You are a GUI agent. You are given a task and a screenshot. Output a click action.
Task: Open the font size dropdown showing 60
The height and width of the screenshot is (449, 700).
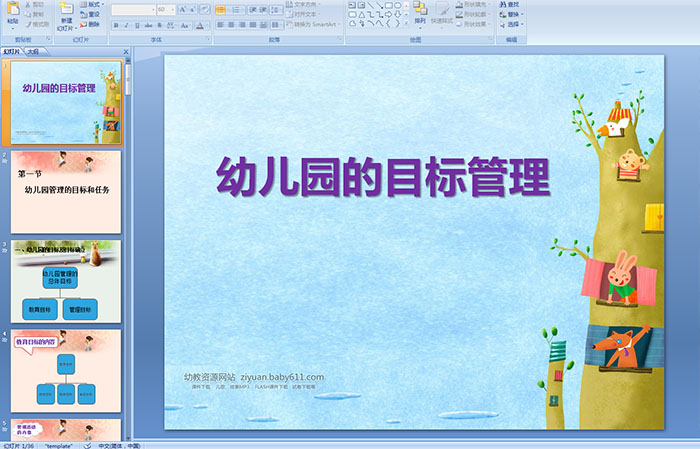pos(166,9)
